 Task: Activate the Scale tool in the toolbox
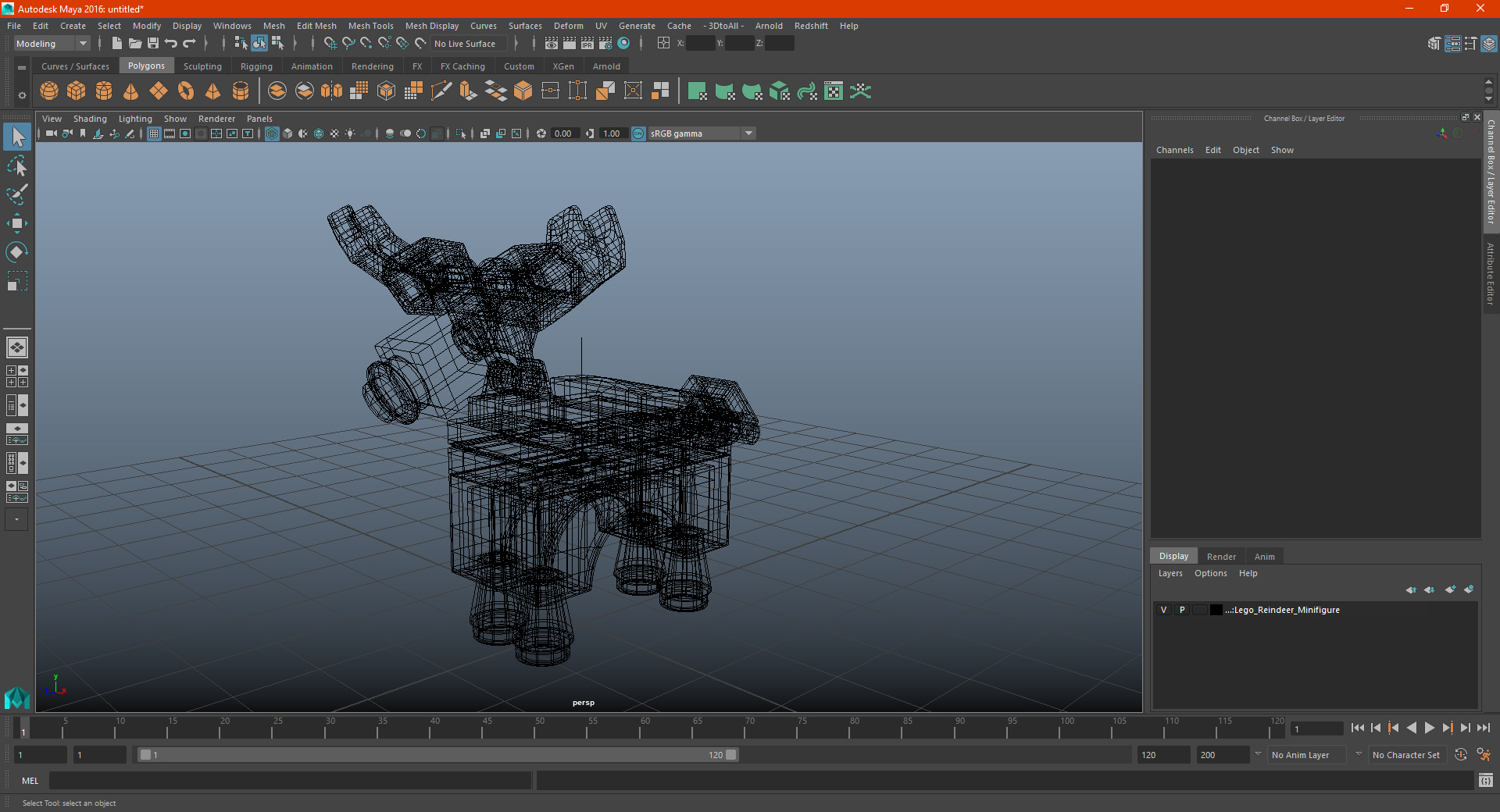(17, 280)
